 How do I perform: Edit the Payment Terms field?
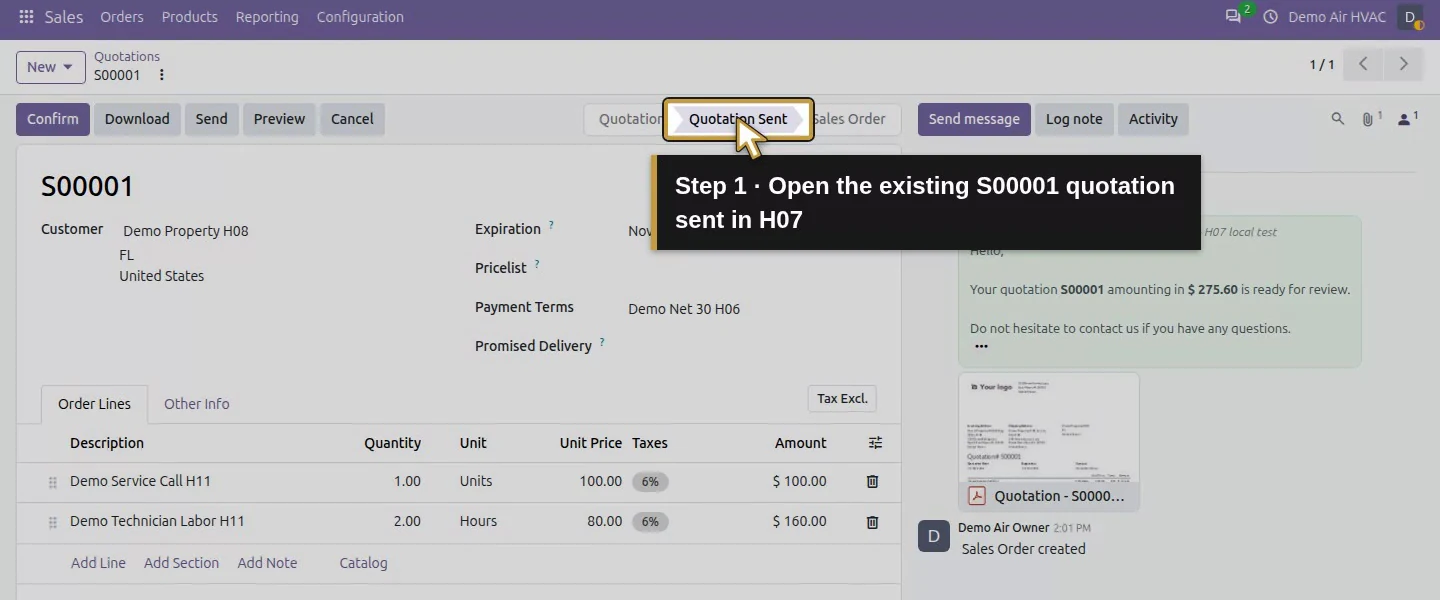684,309
